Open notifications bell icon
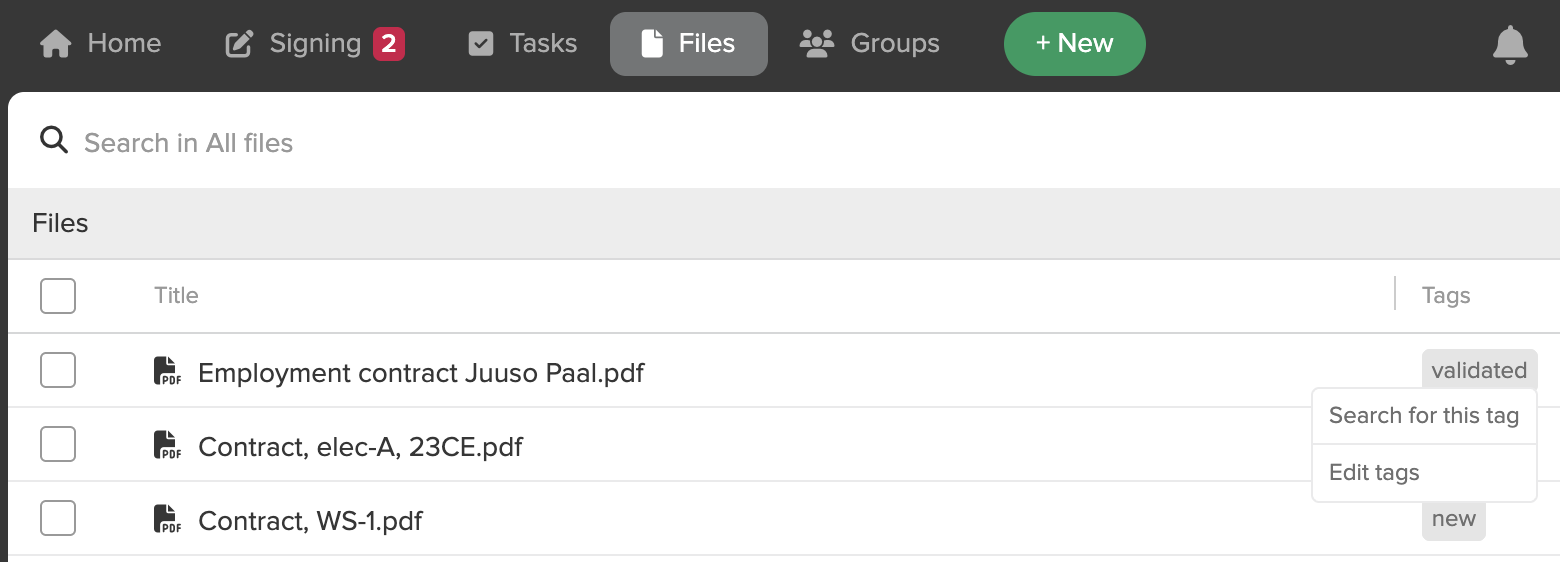 pyautogui.click(x=1510, y=45)
